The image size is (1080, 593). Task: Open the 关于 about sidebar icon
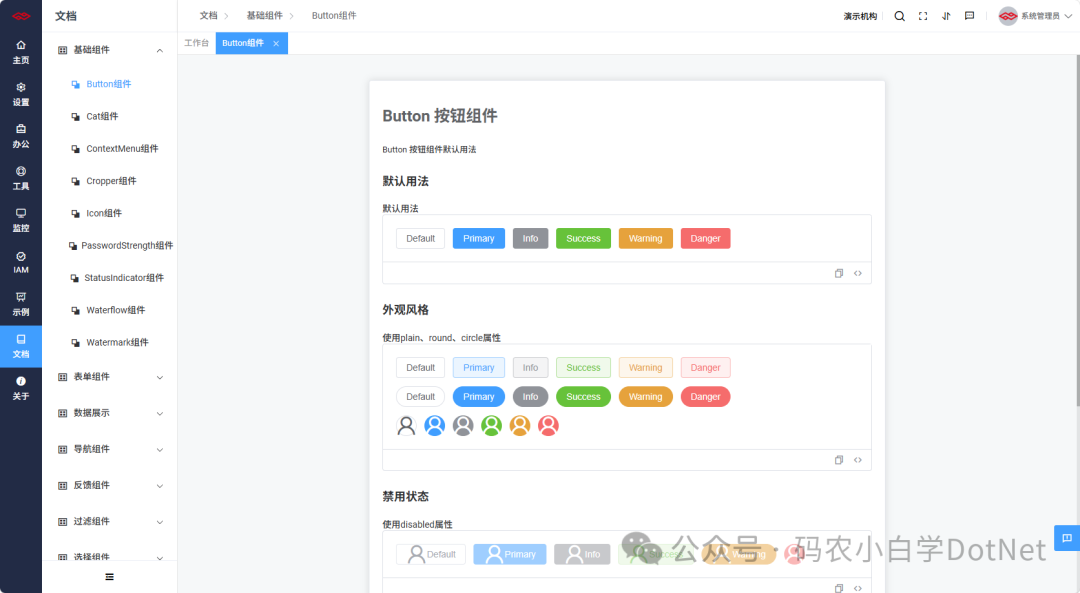[x=21, y=388]
